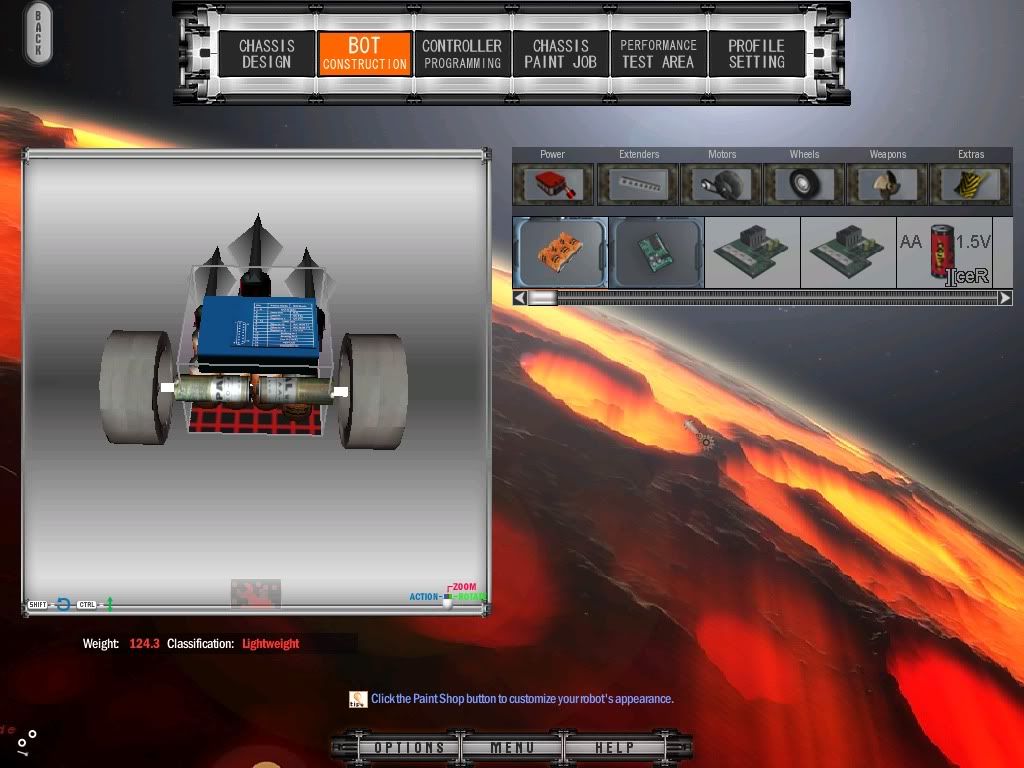Viewport: 1024px width, 768px height.
Task: Switch to the Profile Setting tab
Action: [756, 54]
